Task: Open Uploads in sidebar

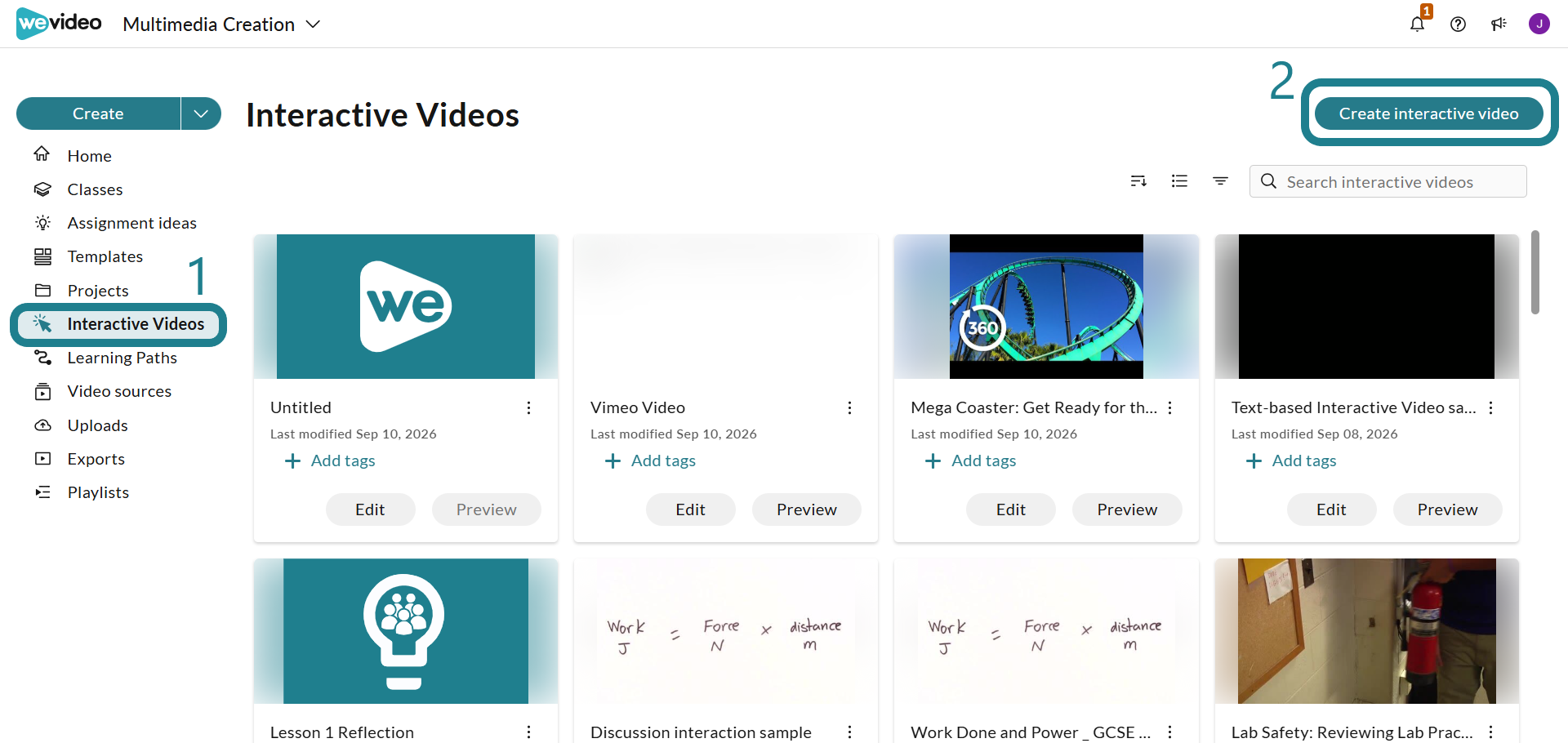Action: click(97, 425)
